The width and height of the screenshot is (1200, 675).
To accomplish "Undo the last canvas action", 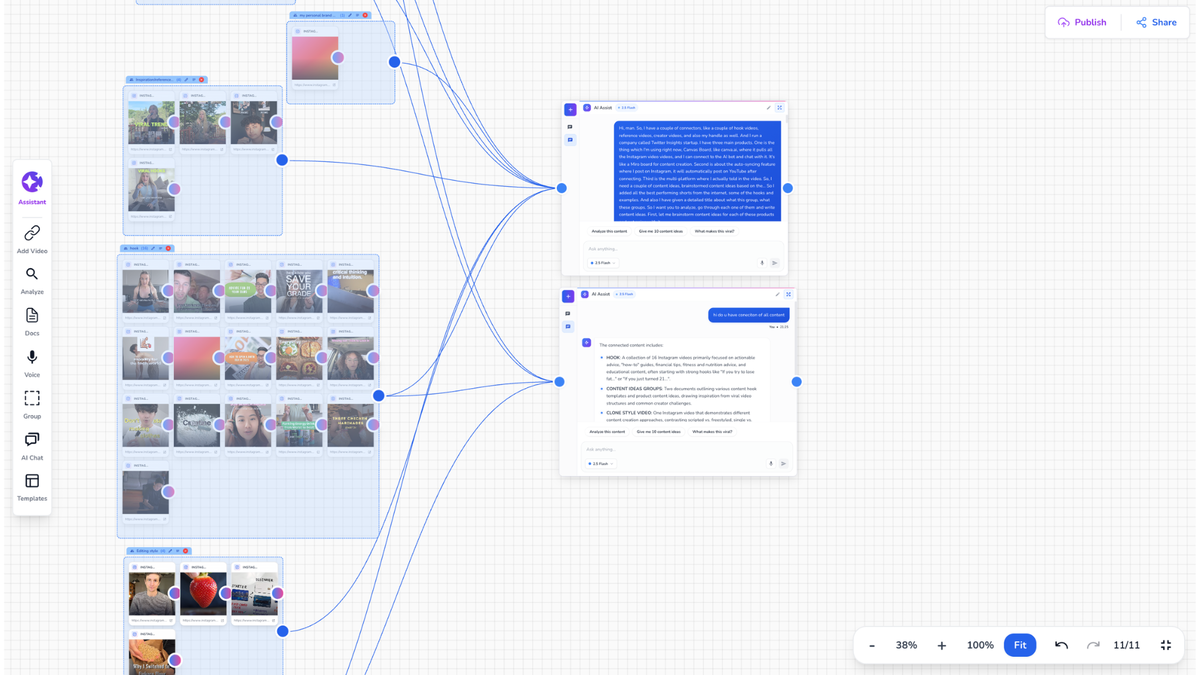I will [x=1061, y=645].
